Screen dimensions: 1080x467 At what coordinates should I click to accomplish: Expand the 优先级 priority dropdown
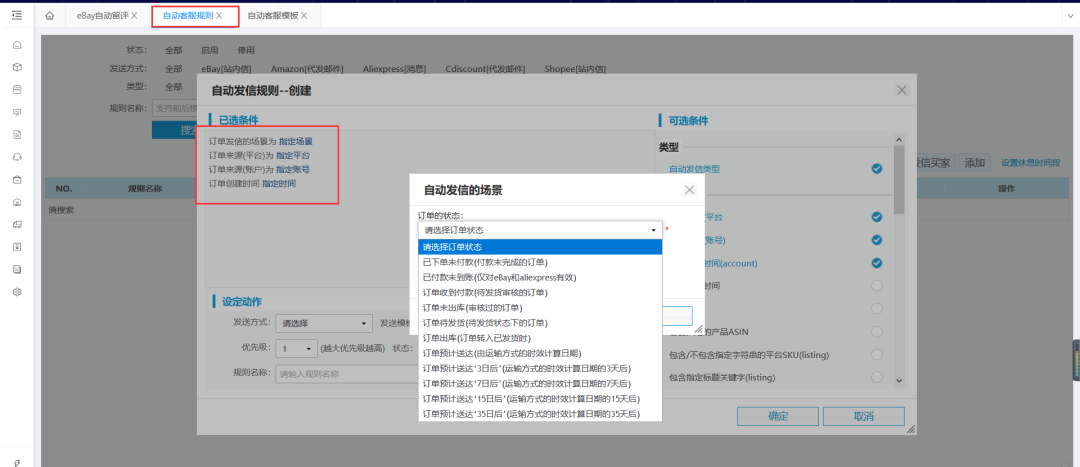coord(297,349)
